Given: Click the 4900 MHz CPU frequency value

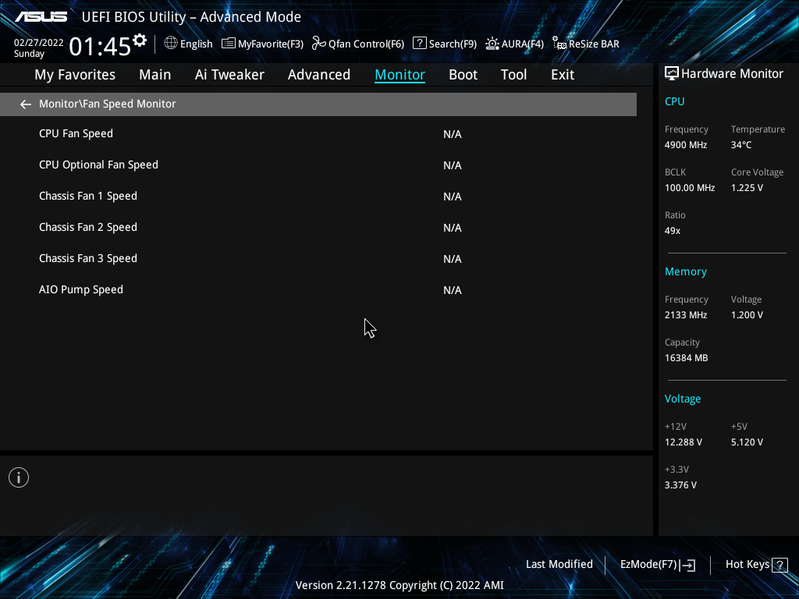Looking at the screenshot, I should tap(685, 145).
